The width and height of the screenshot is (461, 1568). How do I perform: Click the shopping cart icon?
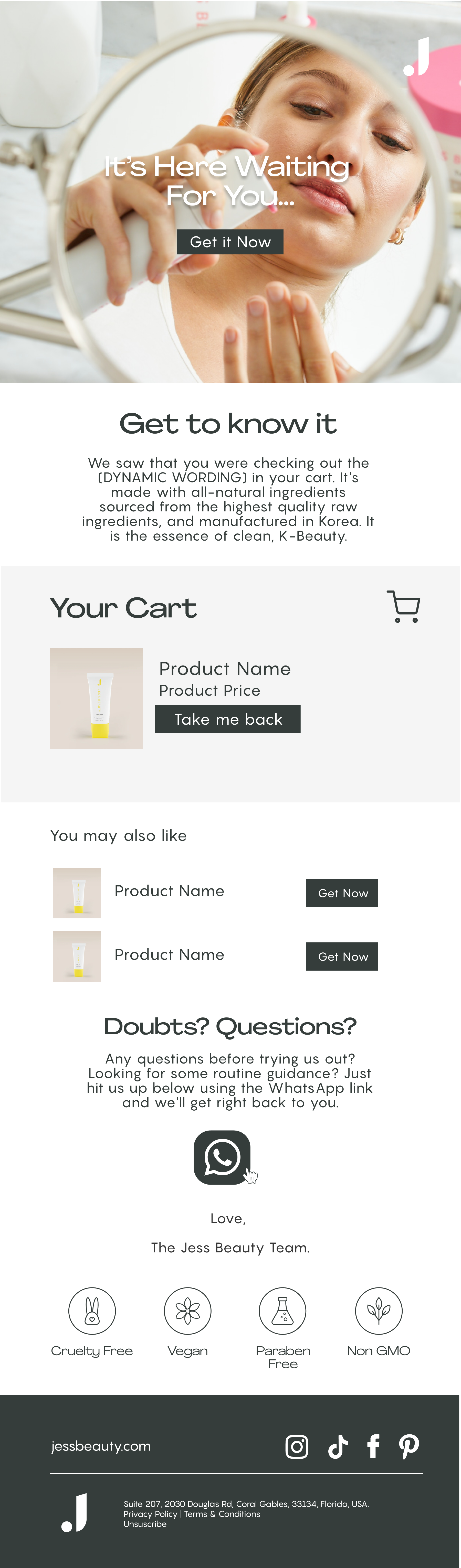click(x=403, y=606)
